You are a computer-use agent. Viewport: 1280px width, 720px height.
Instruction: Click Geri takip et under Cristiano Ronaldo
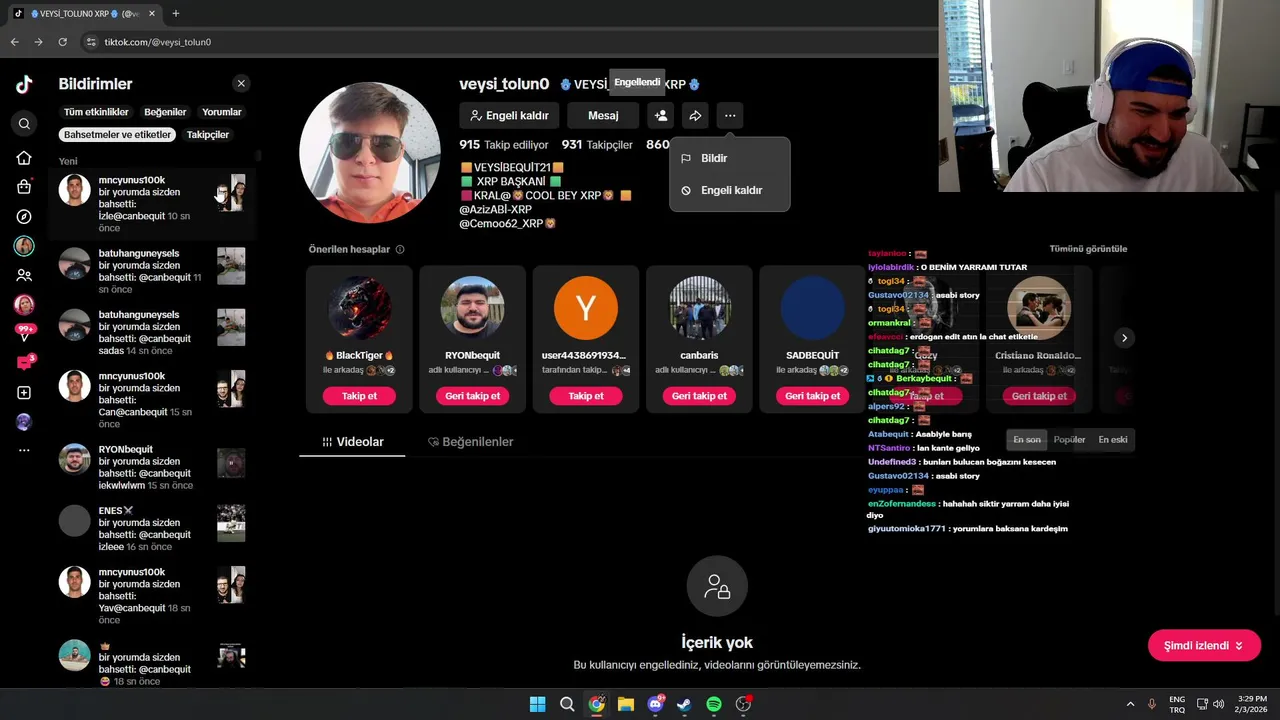(1039, 396)
